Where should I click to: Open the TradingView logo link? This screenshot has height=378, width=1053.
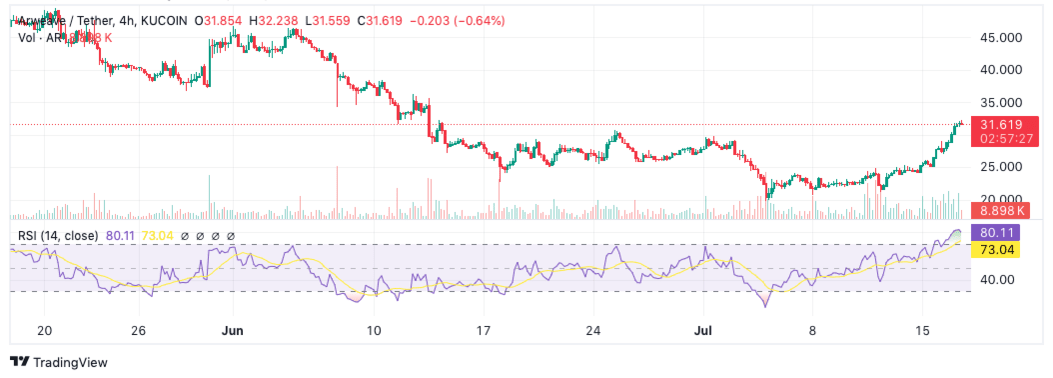pyautogui.click(x=58, y=363)
